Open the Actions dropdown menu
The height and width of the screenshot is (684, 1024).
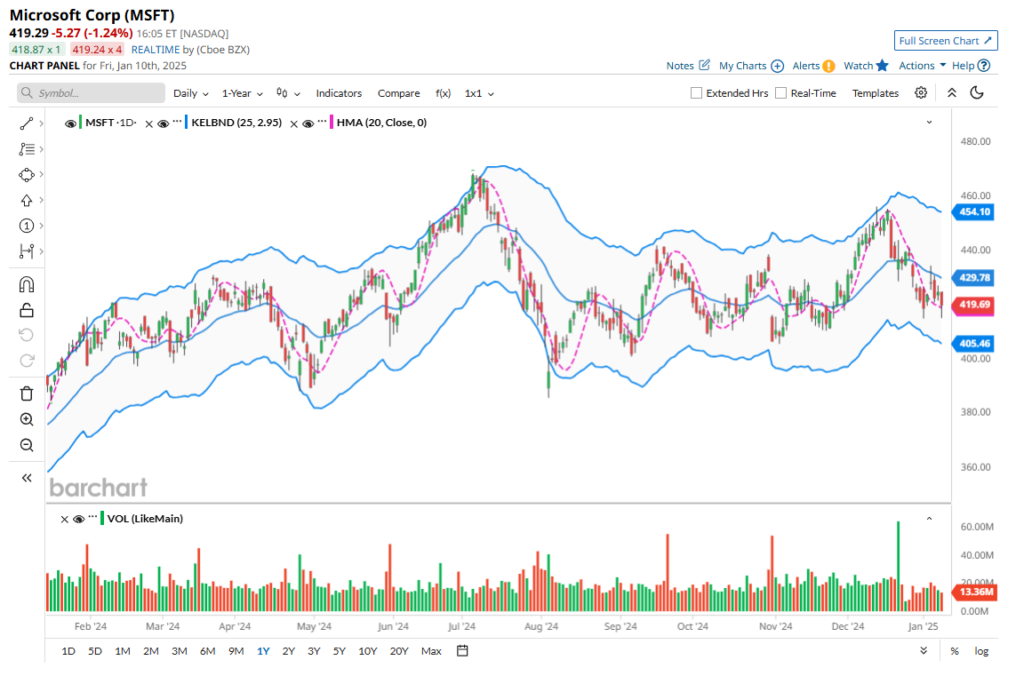tap(922, 66)
